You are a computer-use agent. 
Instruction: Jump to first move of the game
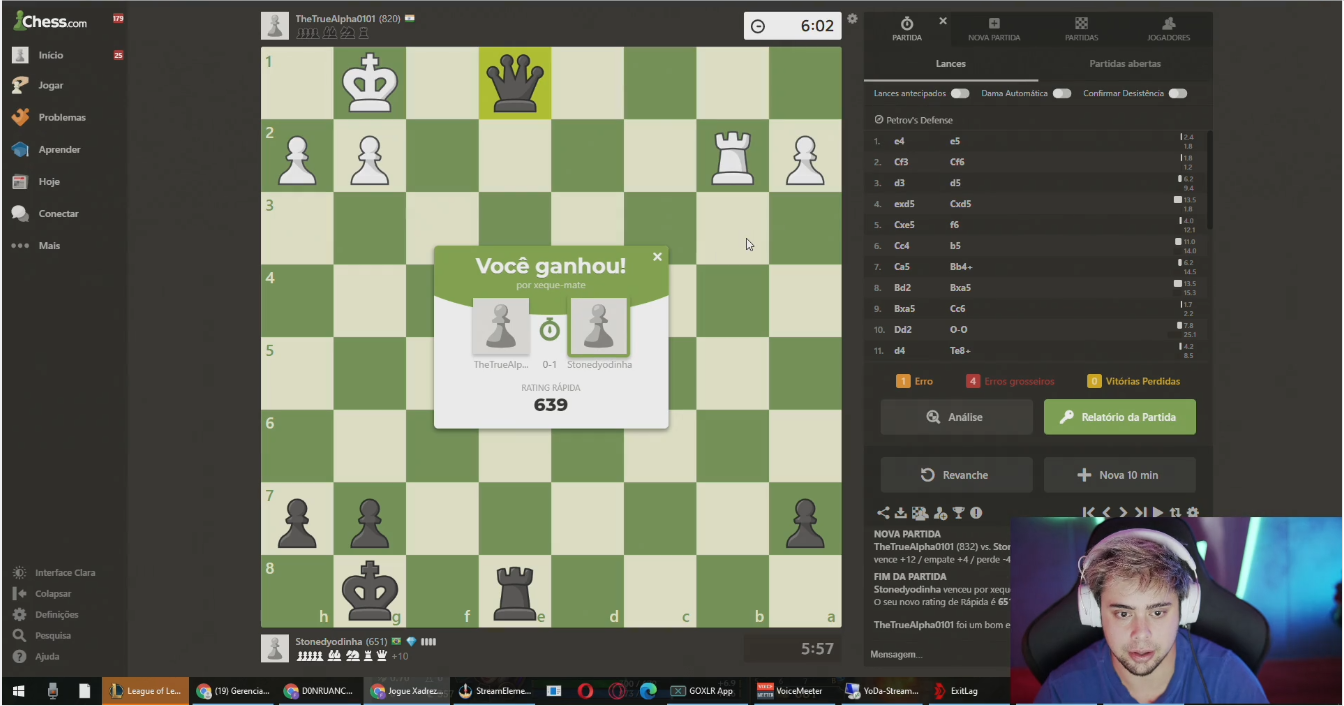pos(1089,513)
